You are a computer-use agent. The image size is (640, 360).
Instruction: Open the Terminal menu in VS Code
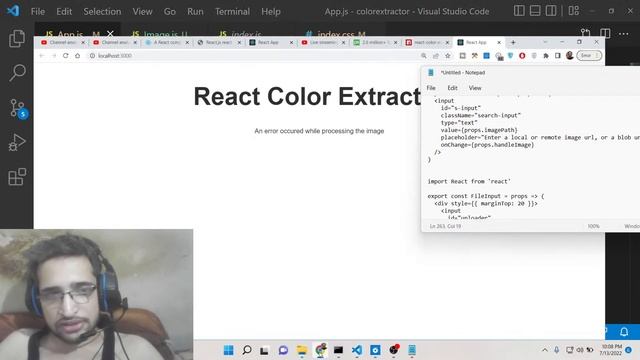pos(232,11)
